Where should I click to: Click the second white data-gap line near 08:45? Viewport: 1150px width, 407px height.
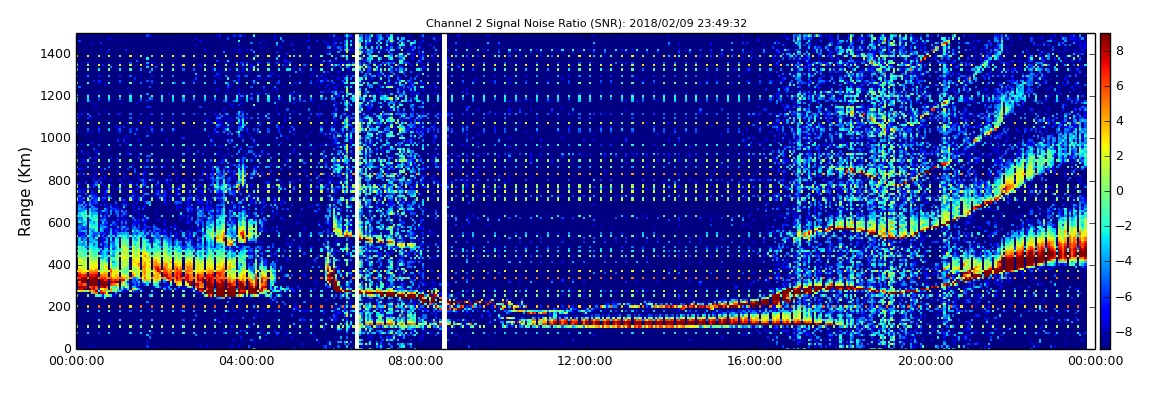pyautogui.click(x=444, y=191)
